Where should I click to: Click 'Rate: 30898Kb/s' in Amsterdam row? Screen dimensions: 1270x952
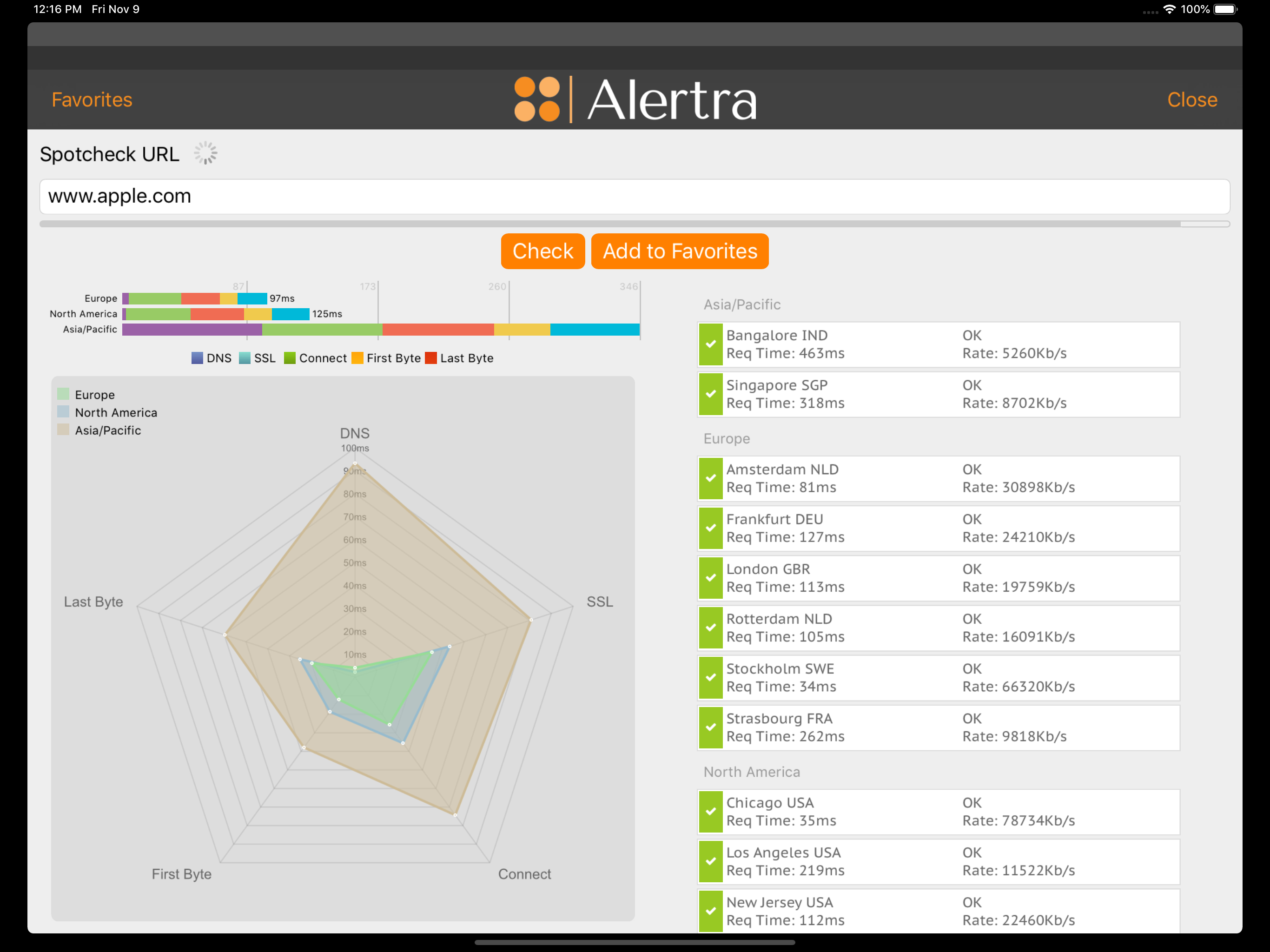[x=1019, y=488]
